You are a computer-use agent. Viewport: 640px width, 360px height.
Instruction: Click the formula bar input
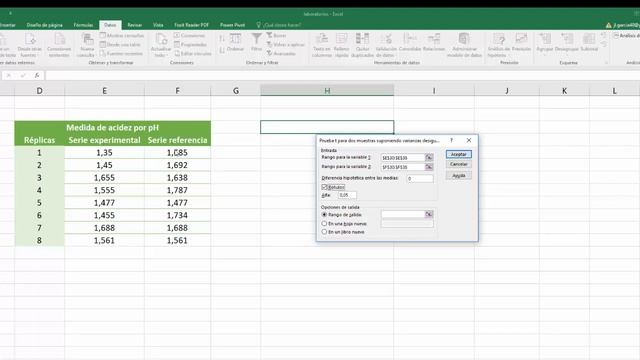pos(342,75)
